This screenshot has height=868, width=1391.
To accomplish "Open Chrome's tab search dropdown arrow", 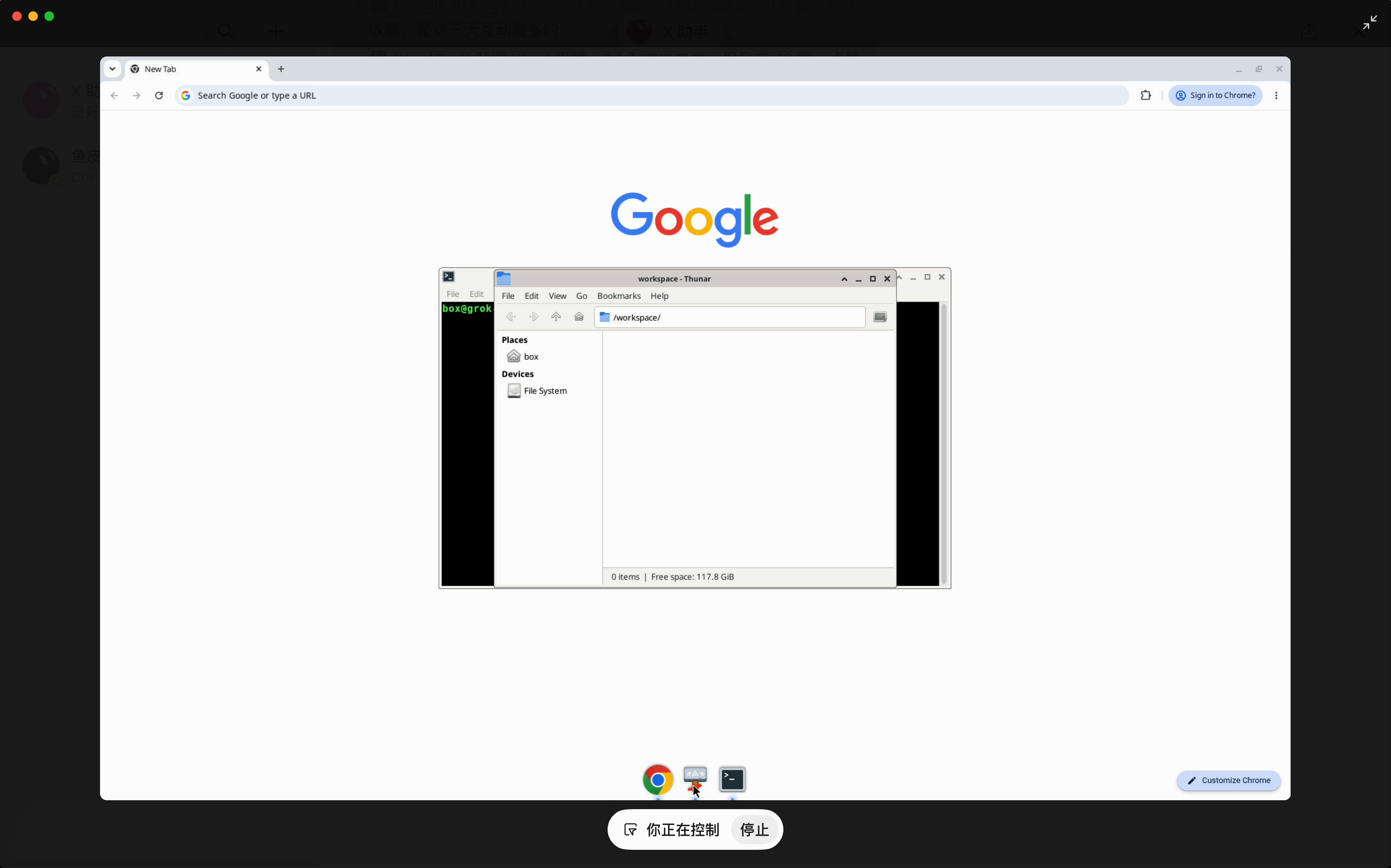I will point(112,69).
